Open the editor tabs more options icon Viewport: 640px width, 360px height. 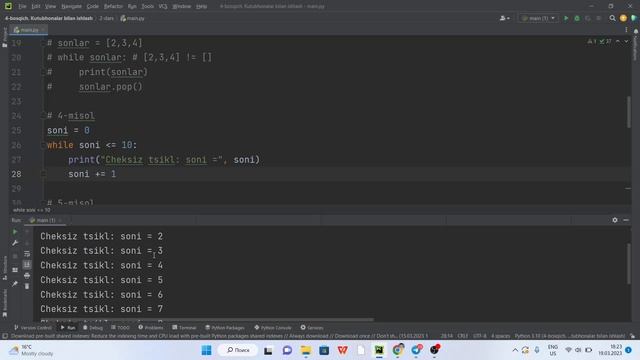click(626, 30)
